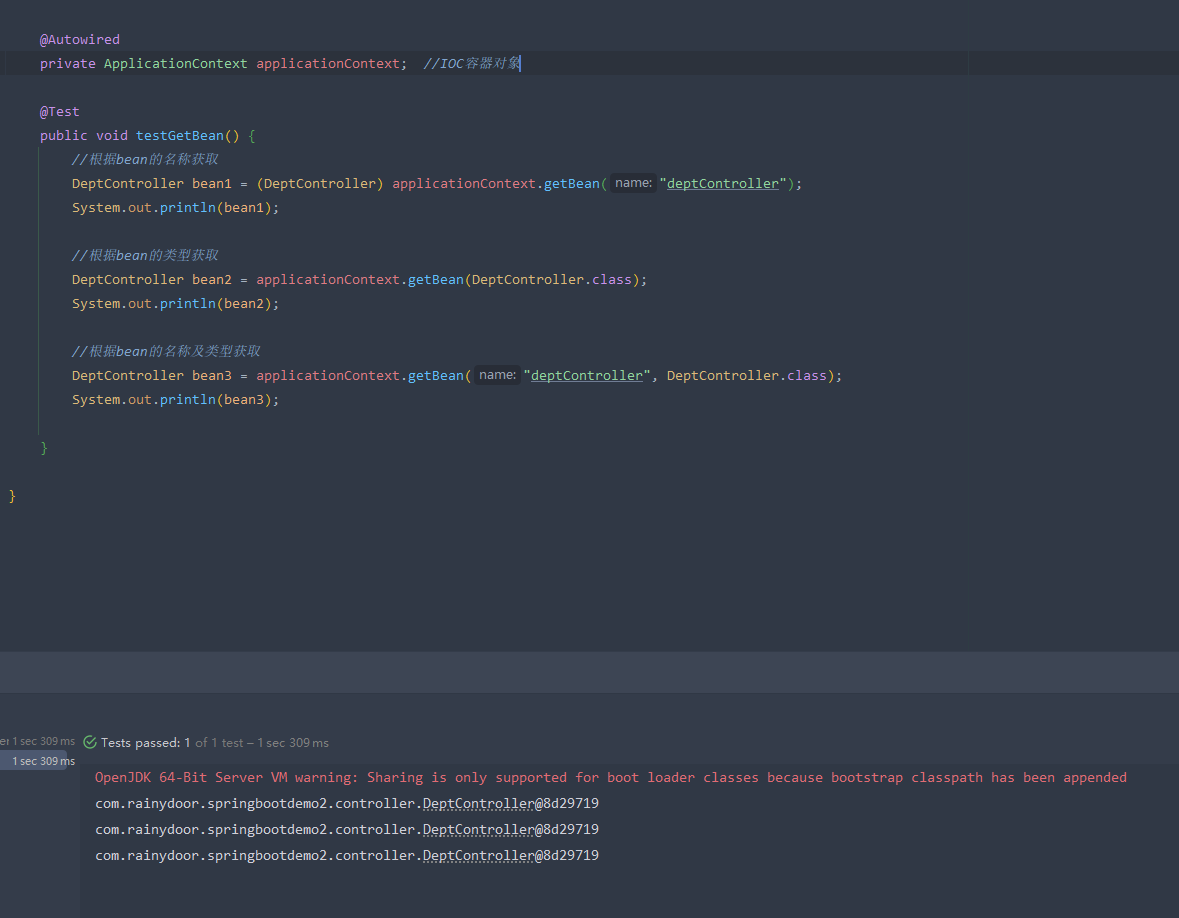
Task: Click the @Test annotation
Action: pyautogui.click(x=59, y=111)
